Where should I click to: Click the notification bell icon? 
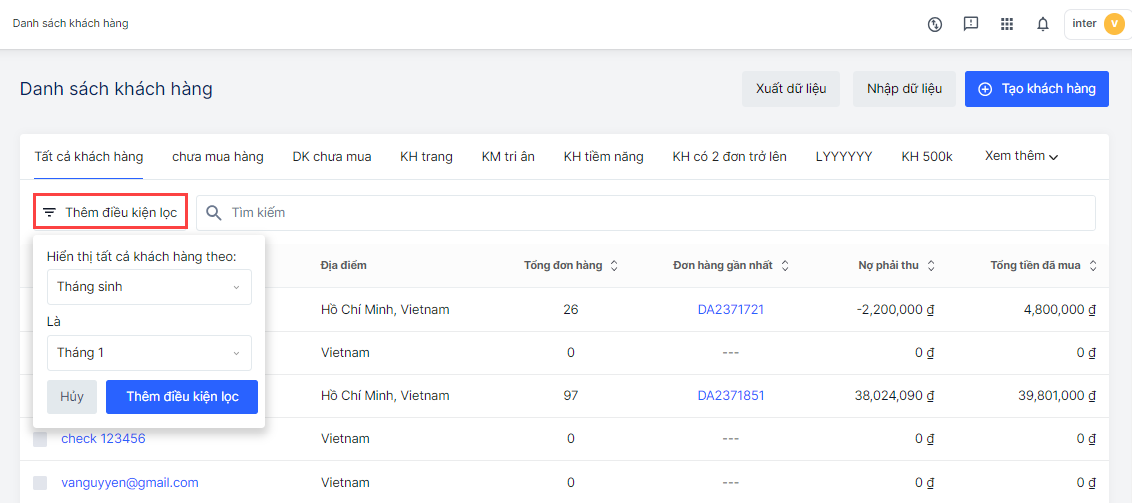[1043, 24]
